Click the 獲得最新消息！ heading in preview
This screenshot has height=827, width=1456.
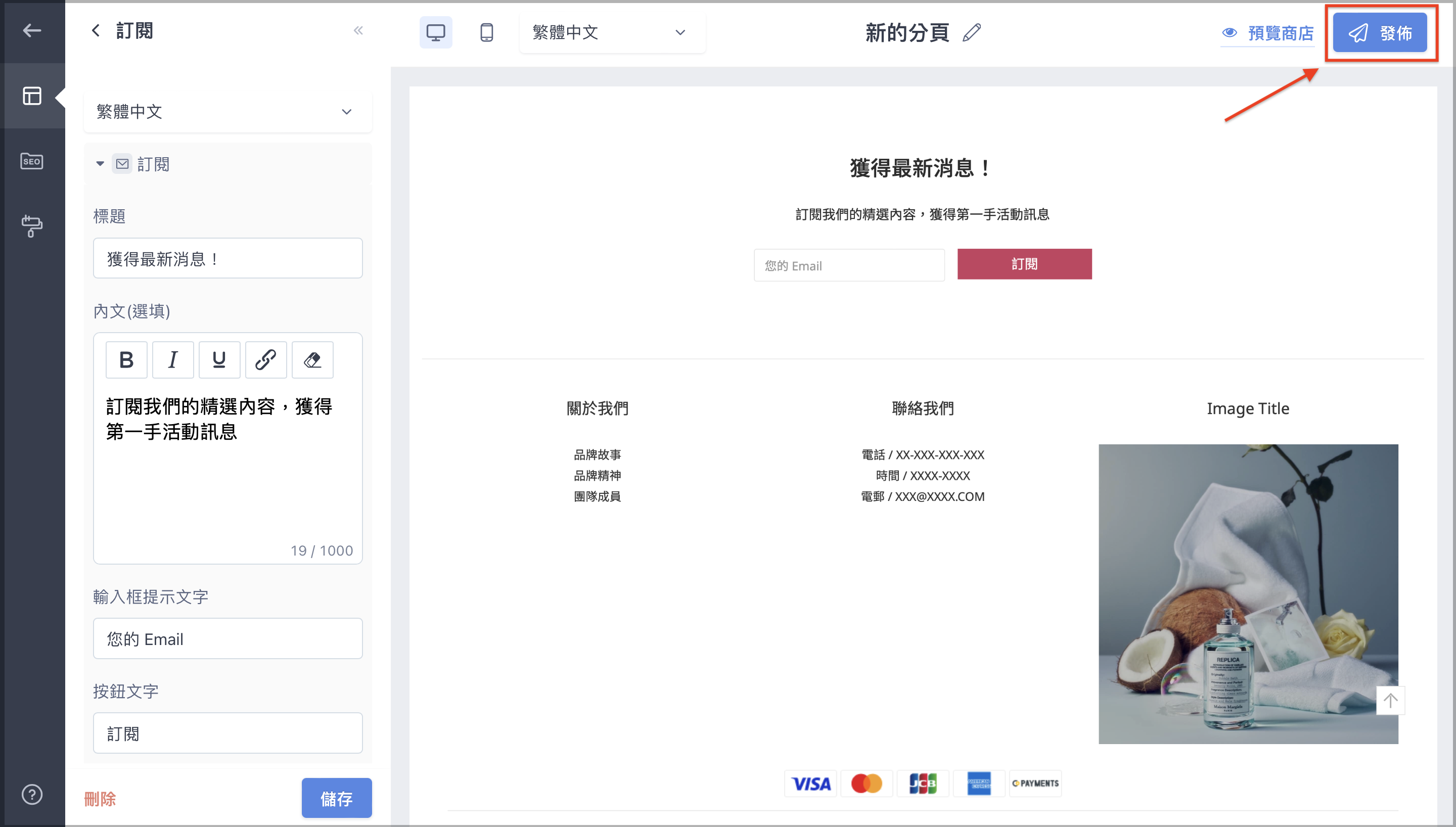pos(922,168)
